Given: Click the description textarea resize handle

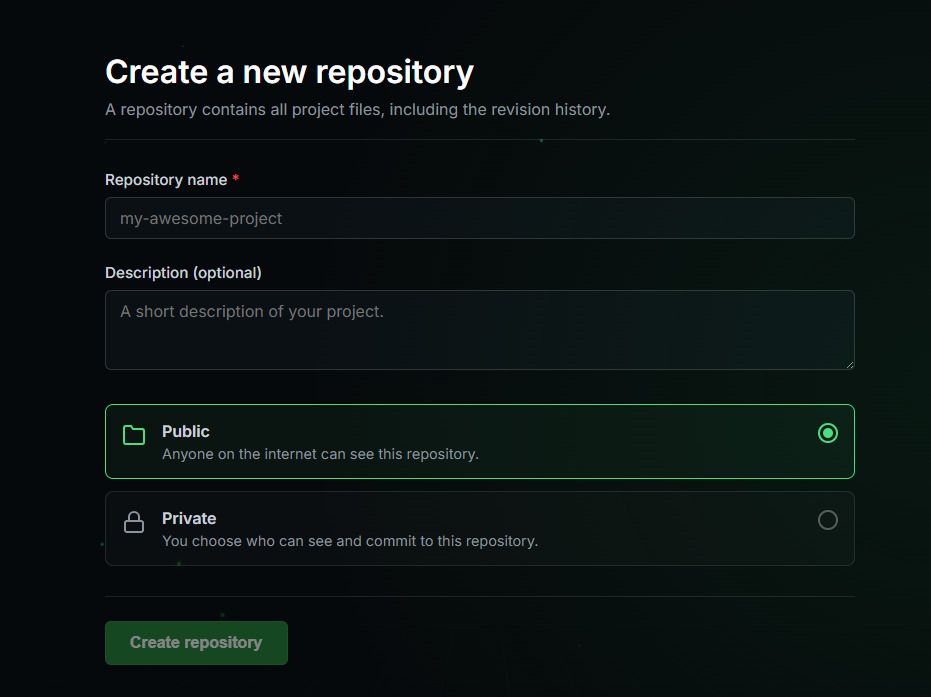Looking at the screenshot, I should pos(850,365).
